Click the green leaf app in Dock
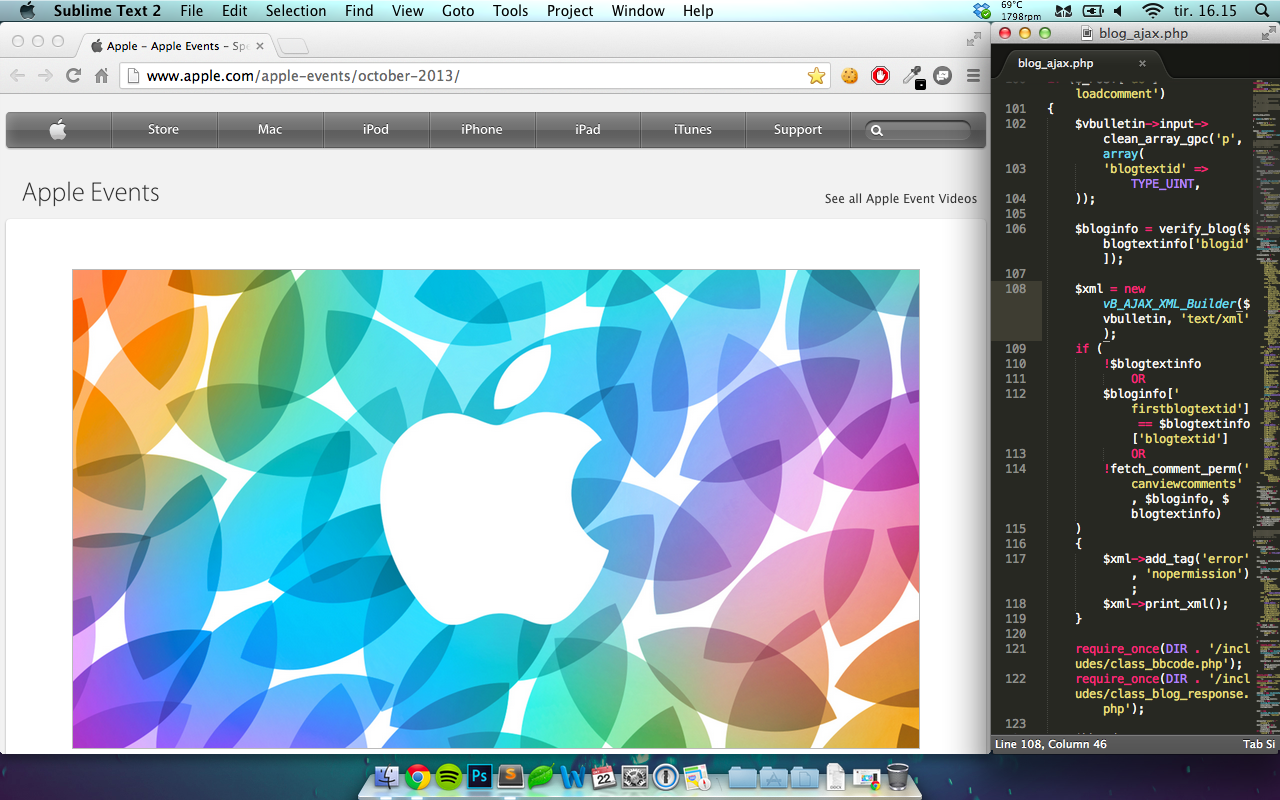The height and width of the screenshot is (800, 1280). point(541,776)
